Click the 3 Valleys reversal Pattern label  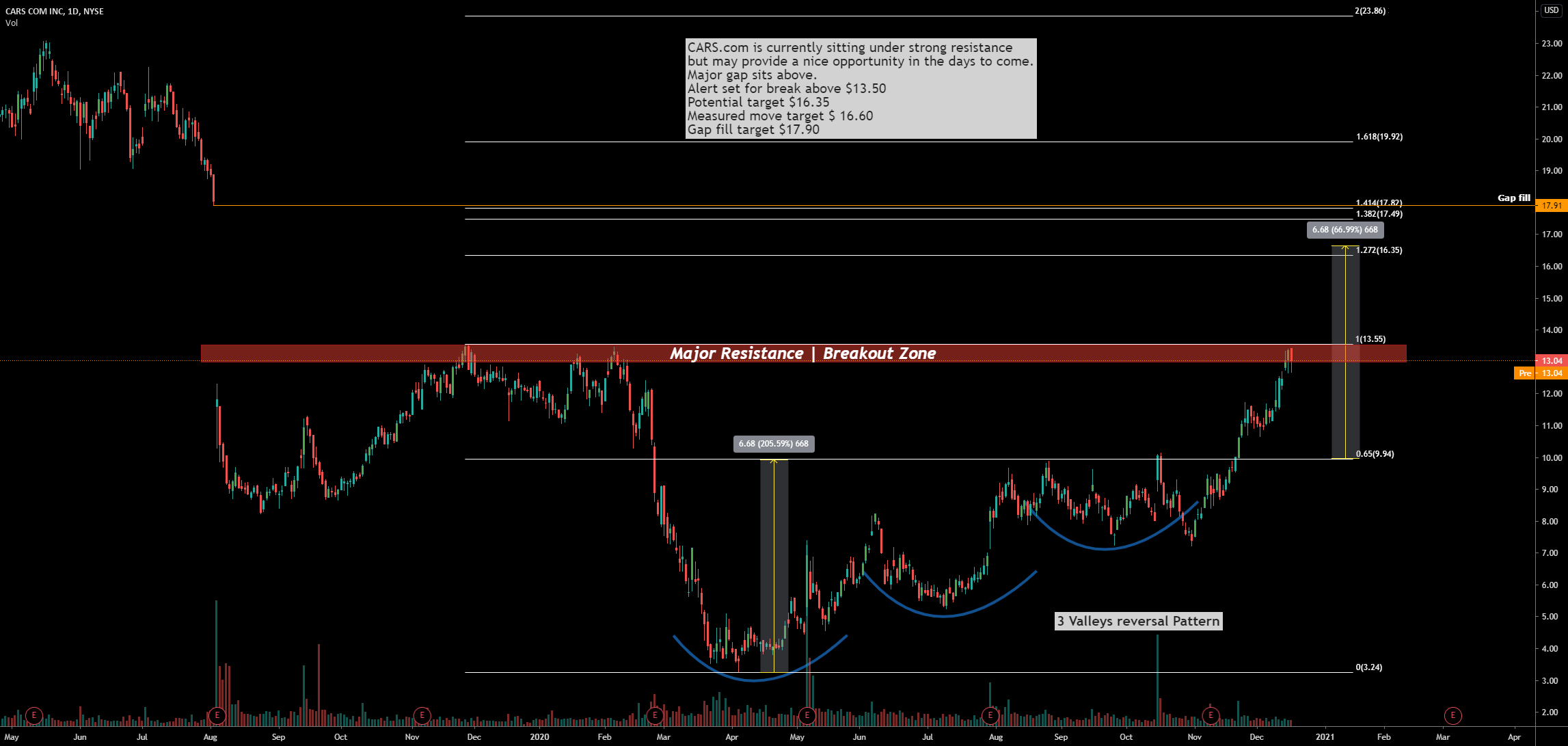click(1137, 622)
